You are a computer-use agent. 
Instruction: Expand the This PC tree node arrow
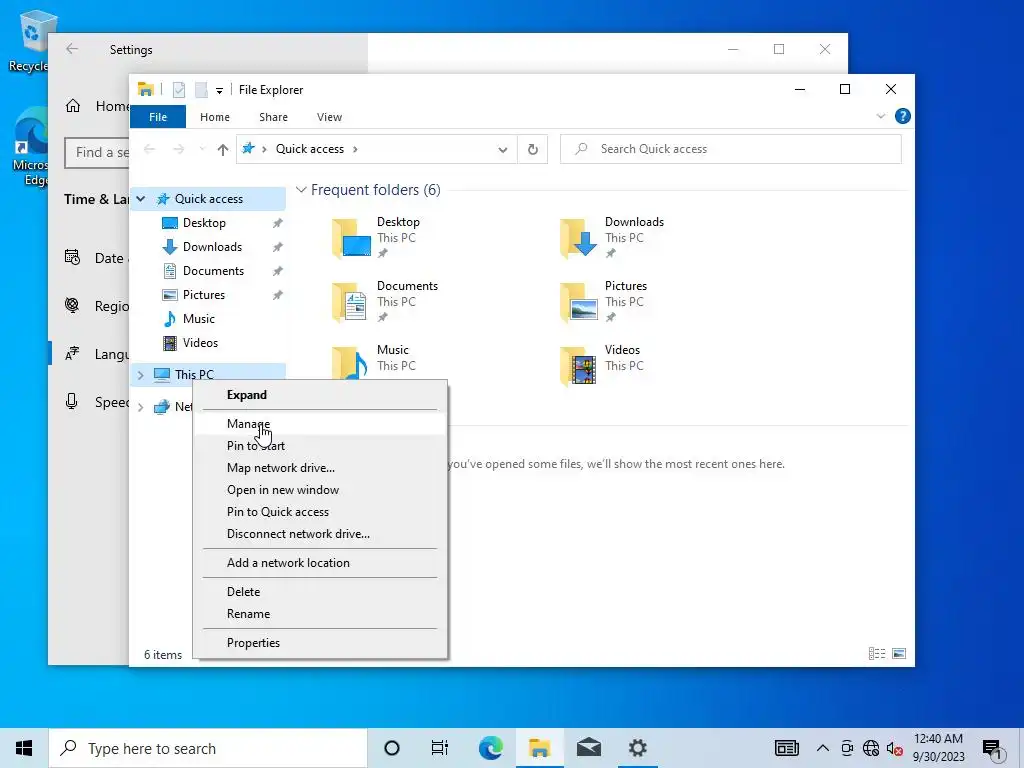click(x=140, y=375)
